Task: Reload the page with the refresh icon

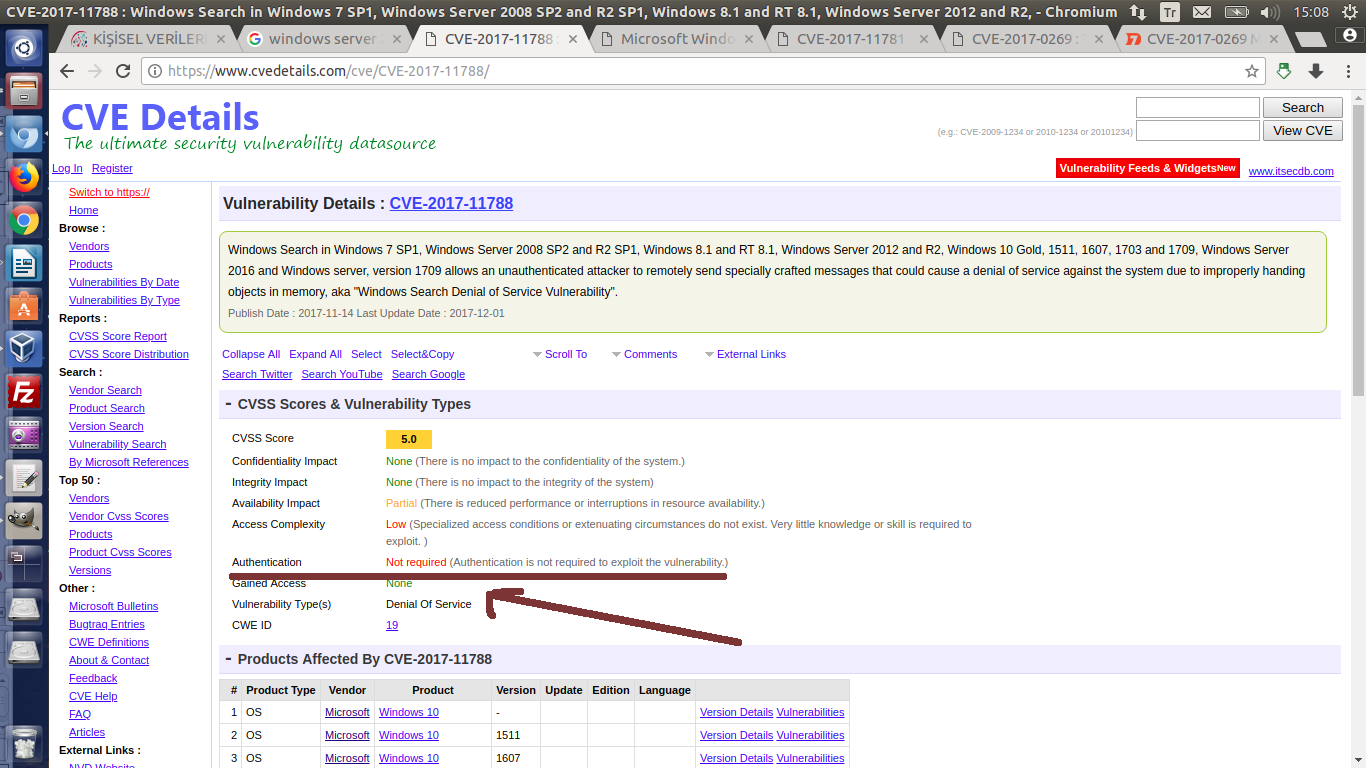Action: 123,71
